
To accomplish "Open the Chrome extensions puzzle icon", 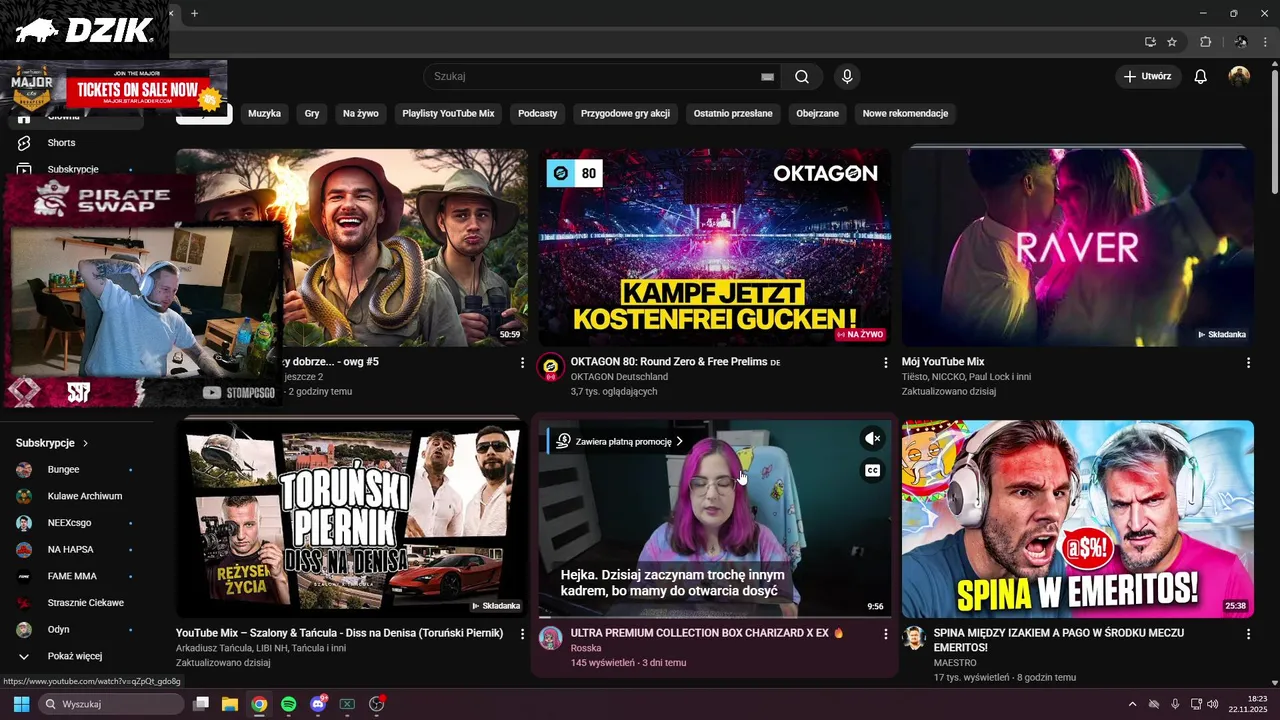I will (x=1205, y=42).
